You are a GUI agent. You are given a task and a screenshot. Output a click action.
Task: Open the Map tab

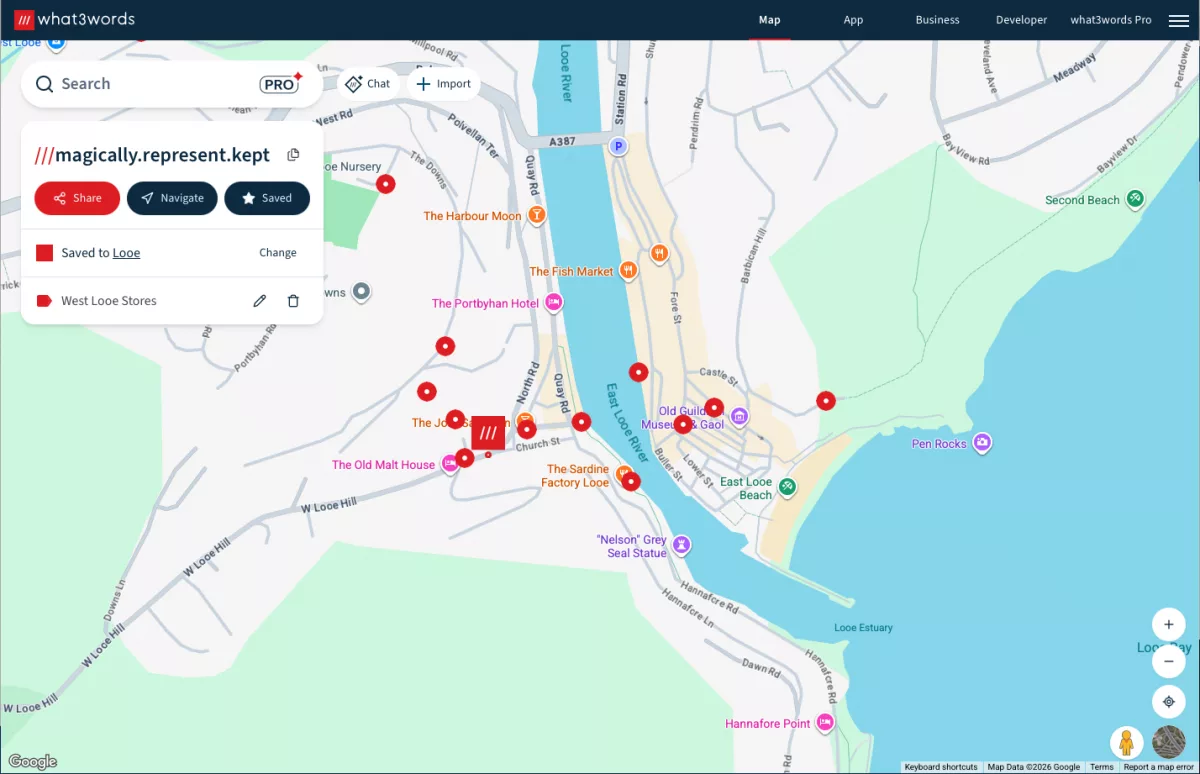tap(769, 20)
